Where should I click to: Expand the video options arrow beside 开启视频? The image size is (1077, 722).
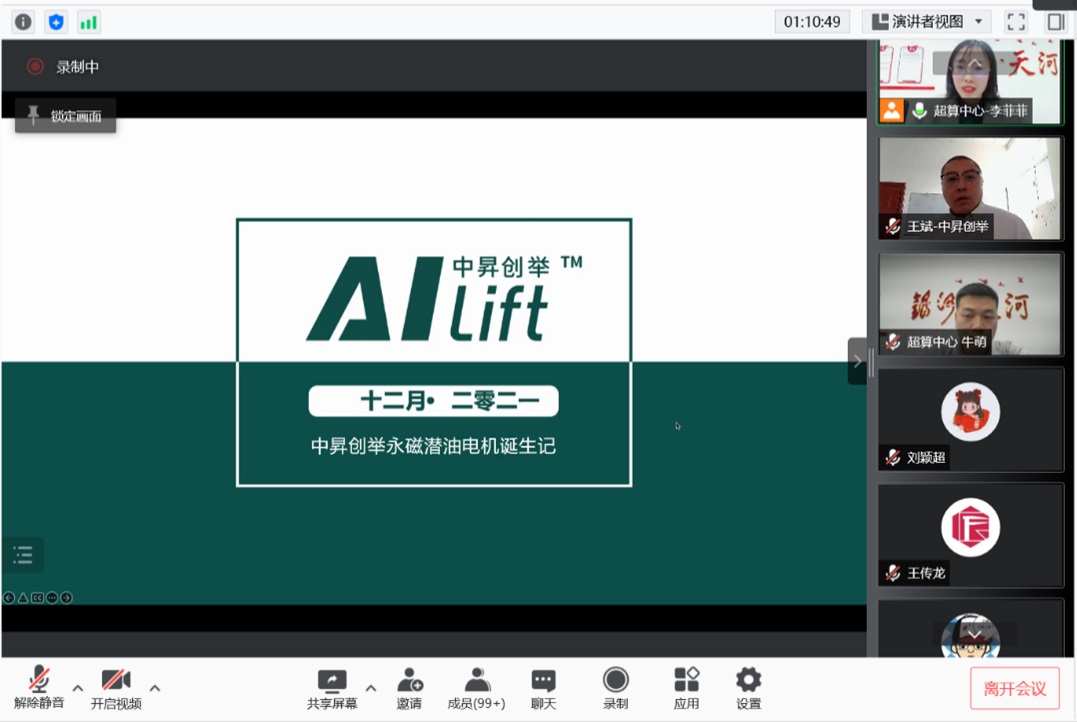[x=155, y=688]
